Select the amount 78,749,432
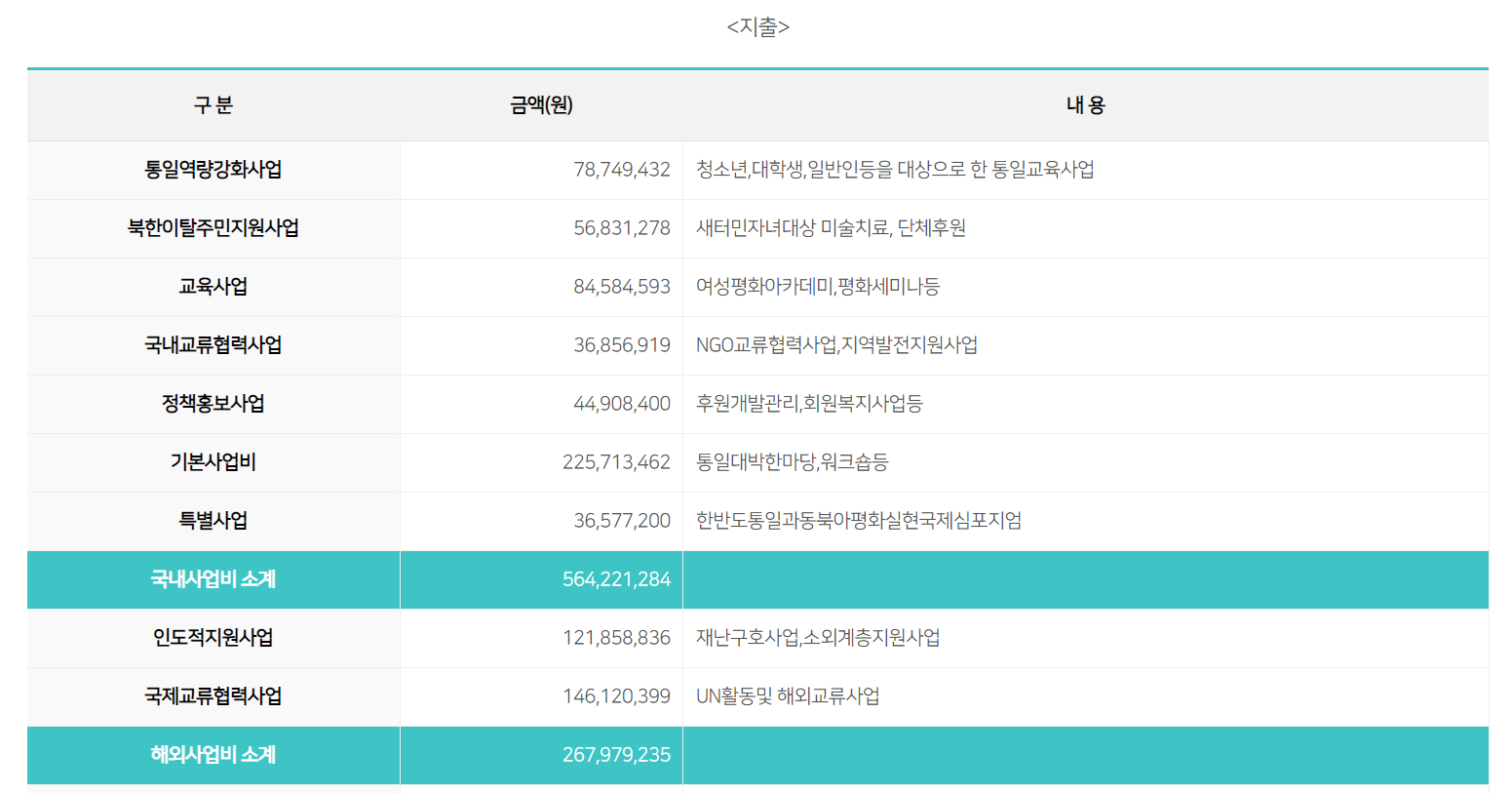 point(619,170)
